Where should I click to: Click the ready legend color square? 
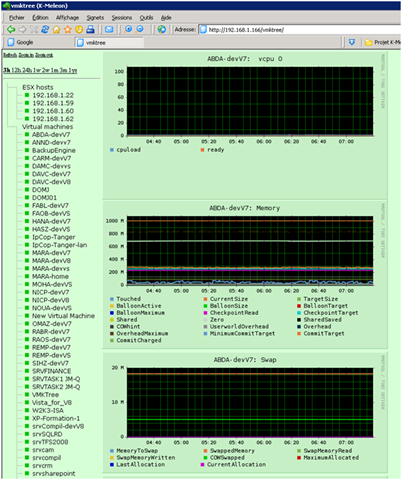[x=202, y=150]
